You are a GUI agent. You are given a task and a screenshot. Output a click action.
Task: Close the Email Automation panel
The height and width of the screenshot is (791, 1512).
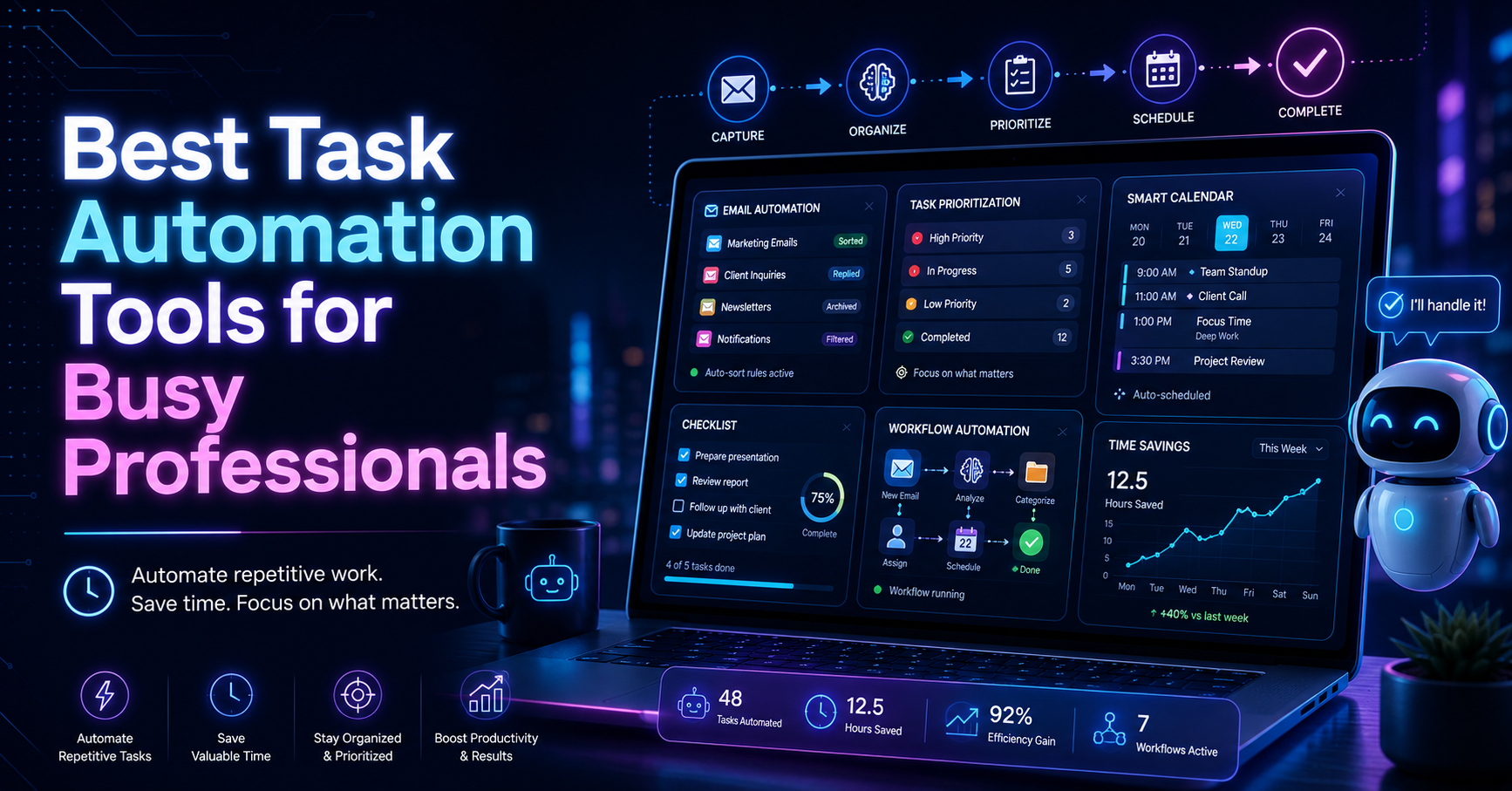click(x=868, y=207)
